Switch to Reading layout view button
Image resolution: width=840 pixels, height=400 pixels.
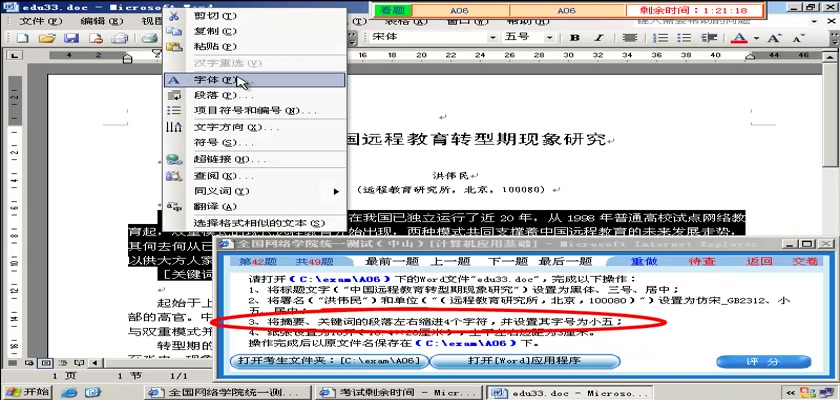pyautogui.click(x=78, y=363)
